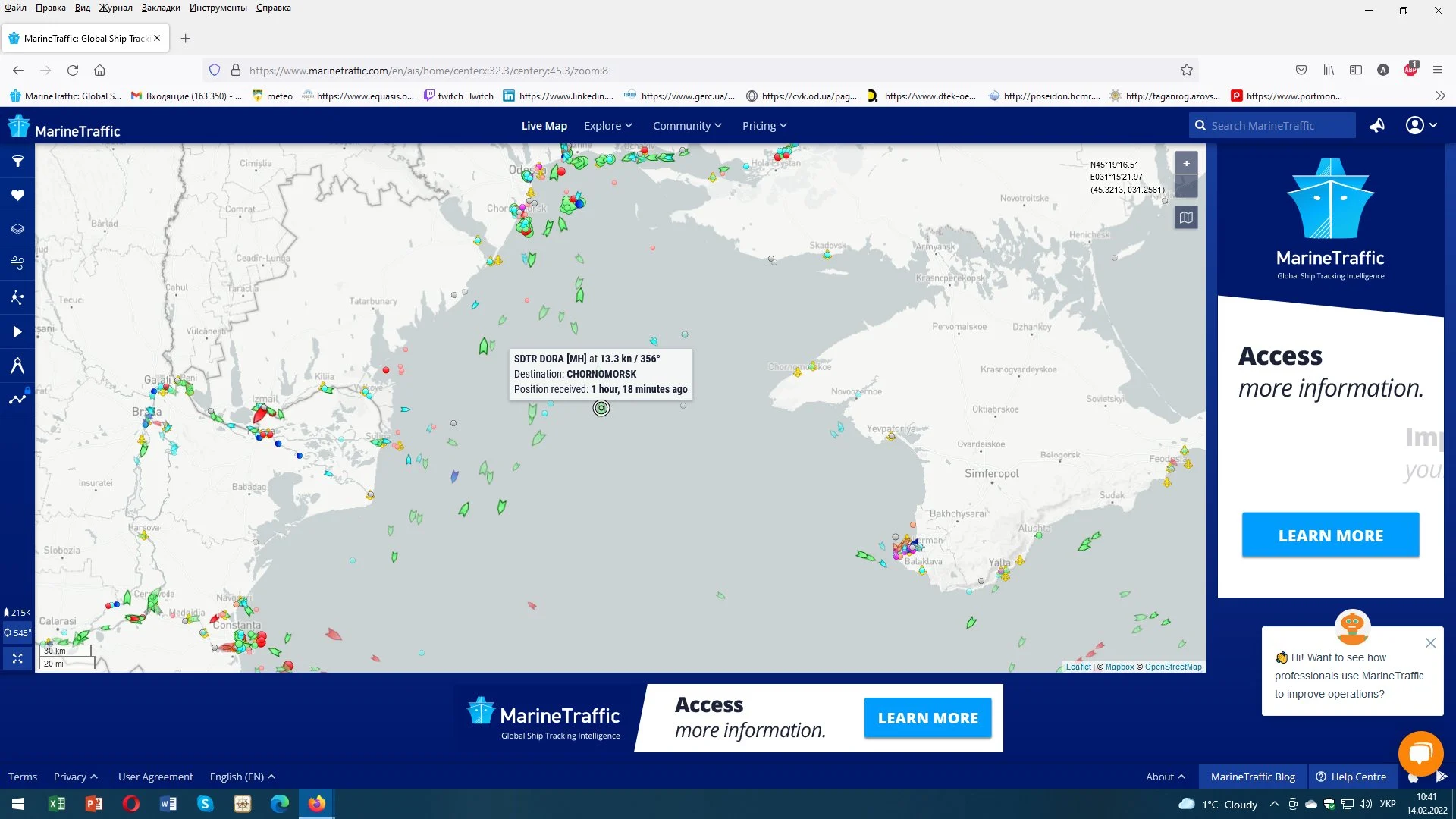Zoom in the map with plus button
The height and width of the screenshot is (819, 1456).
coord(1186,163)
